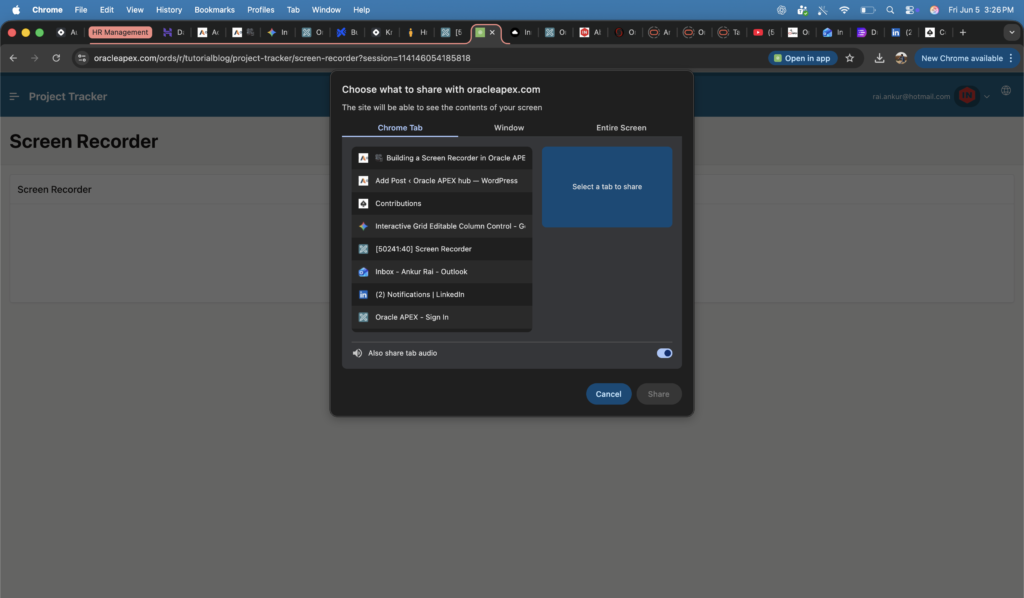Open site information icon in address bar
The height and width of the screenshot is (598, 1024).
[x=82, y=58]
